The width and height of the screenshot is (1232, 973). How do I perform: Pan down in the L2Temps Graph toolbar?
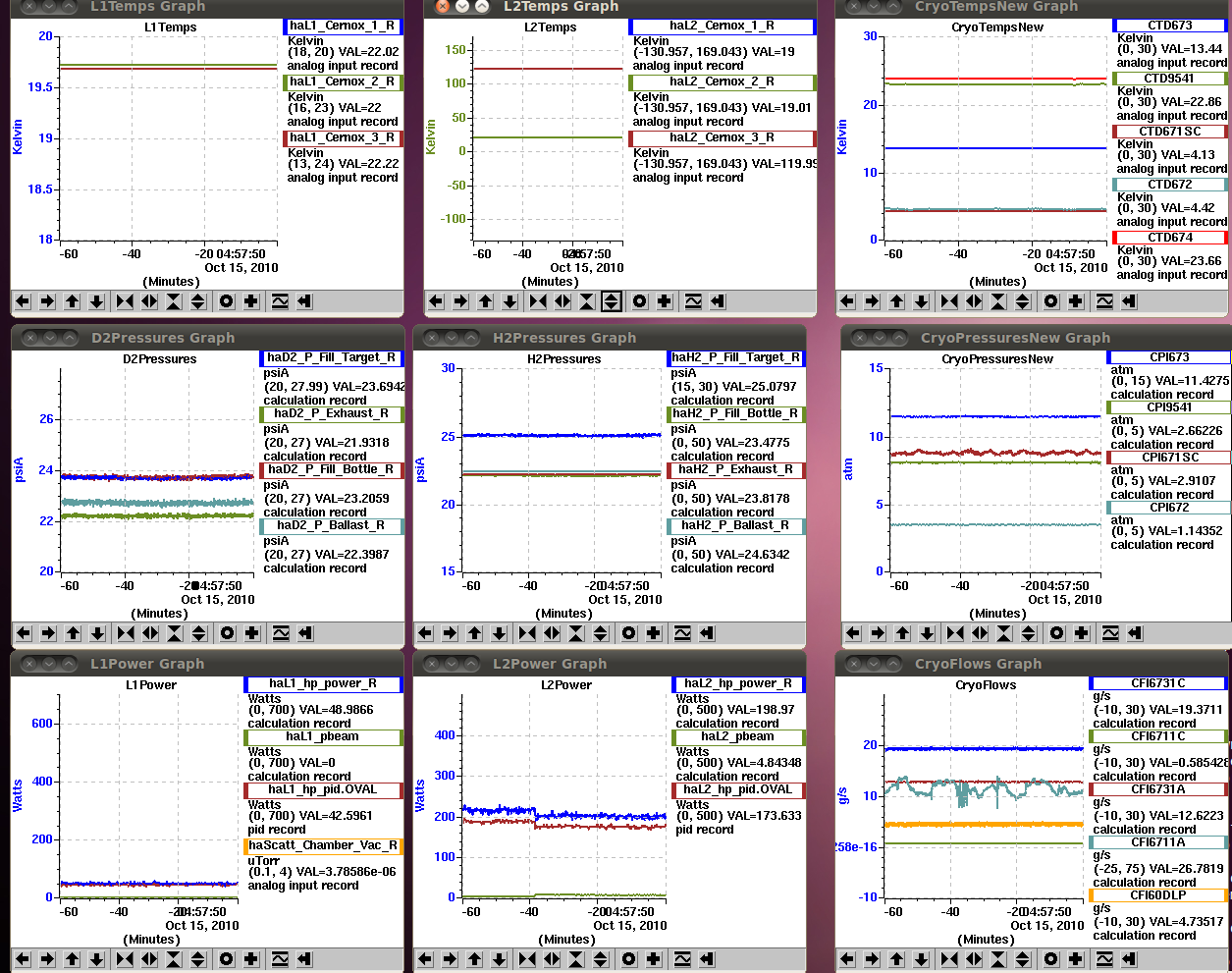coord(510,301)
